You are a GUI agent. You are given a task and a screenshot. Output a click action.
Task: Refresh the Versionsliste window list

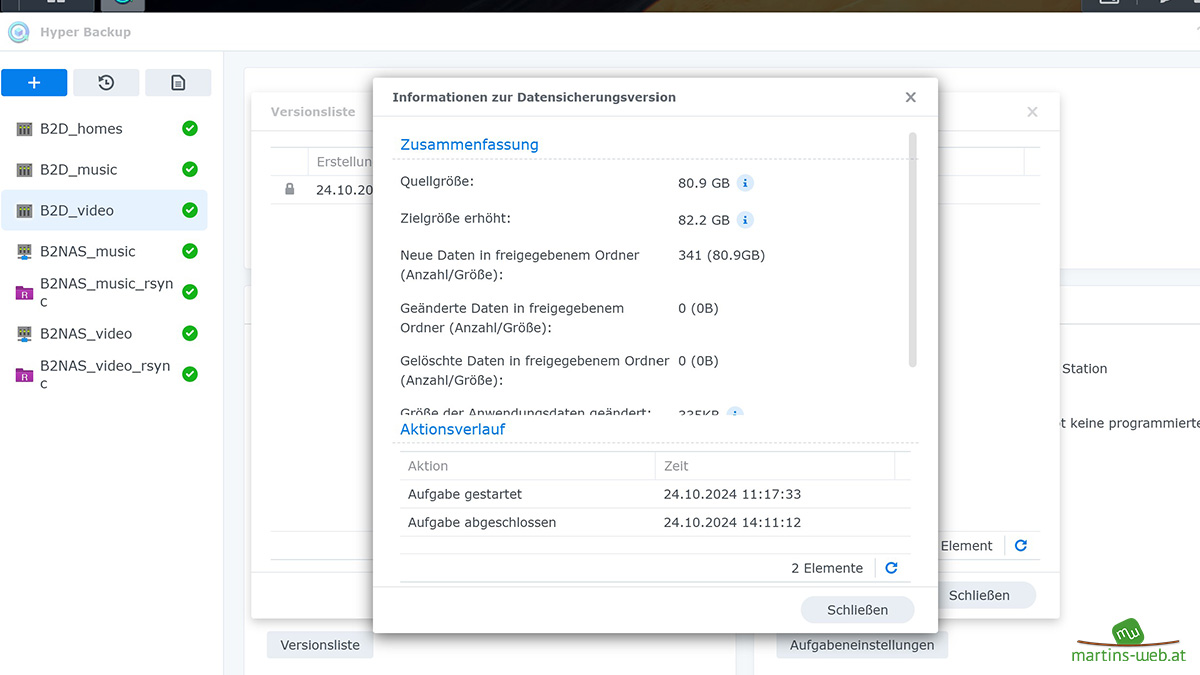(x=1021, y=546)
